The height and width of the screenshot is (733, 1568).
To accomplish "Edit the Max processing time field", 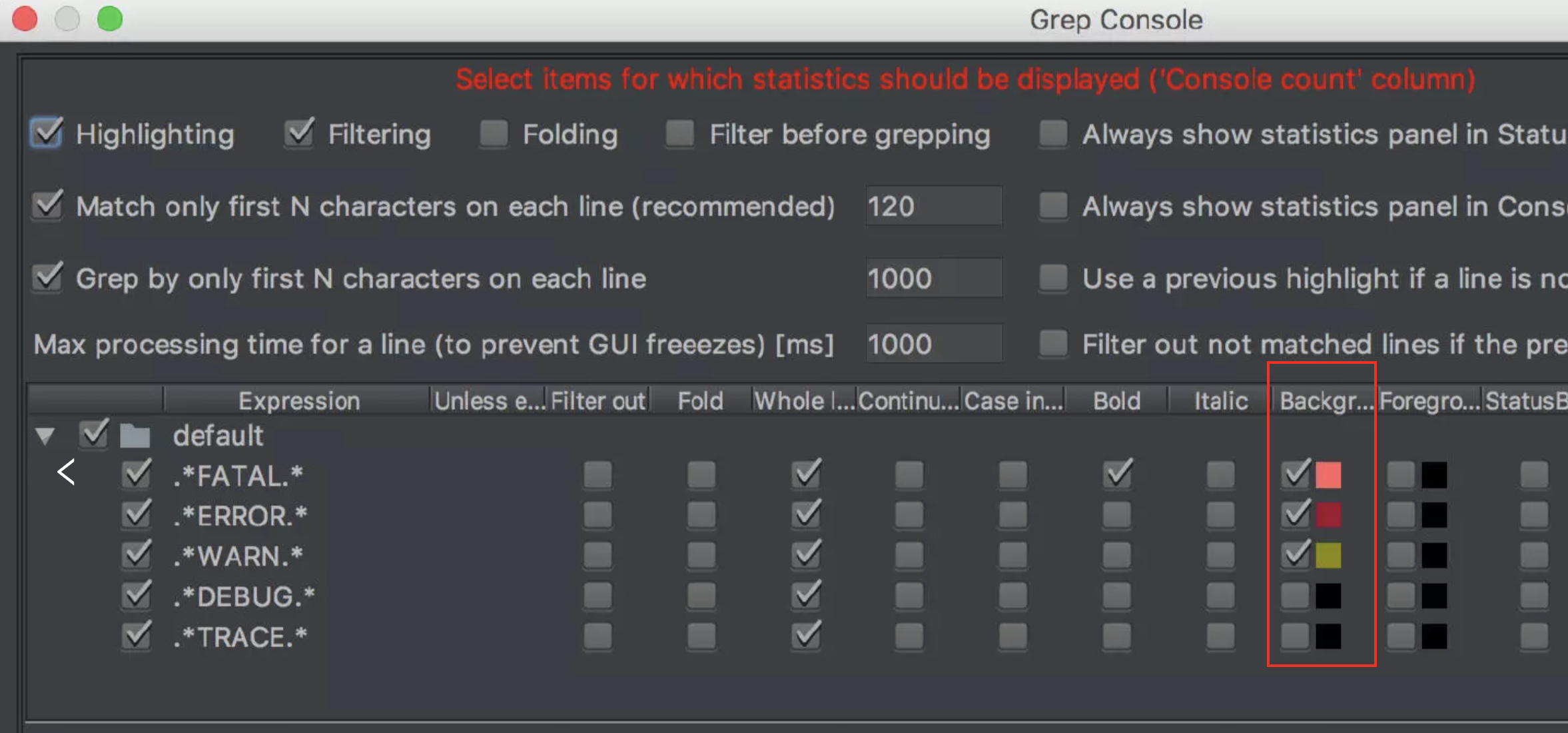I will coord(934,344).
